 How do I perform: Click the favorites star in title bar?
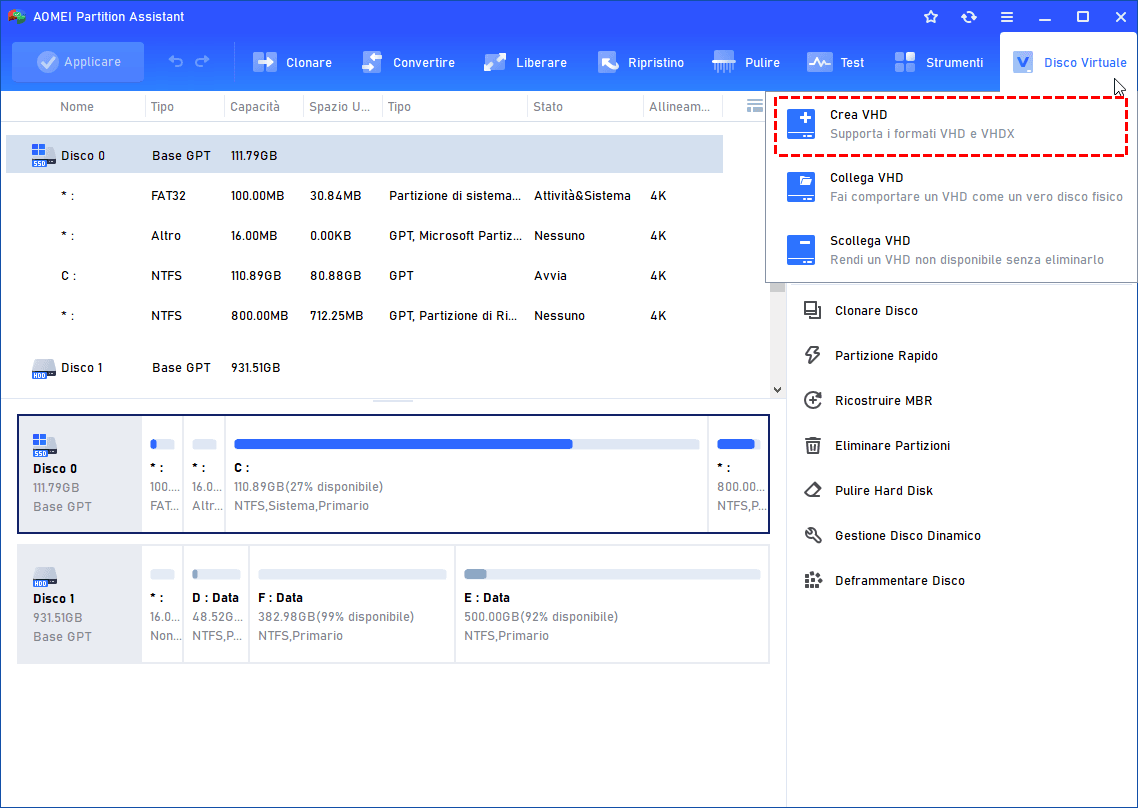point(931,17)
